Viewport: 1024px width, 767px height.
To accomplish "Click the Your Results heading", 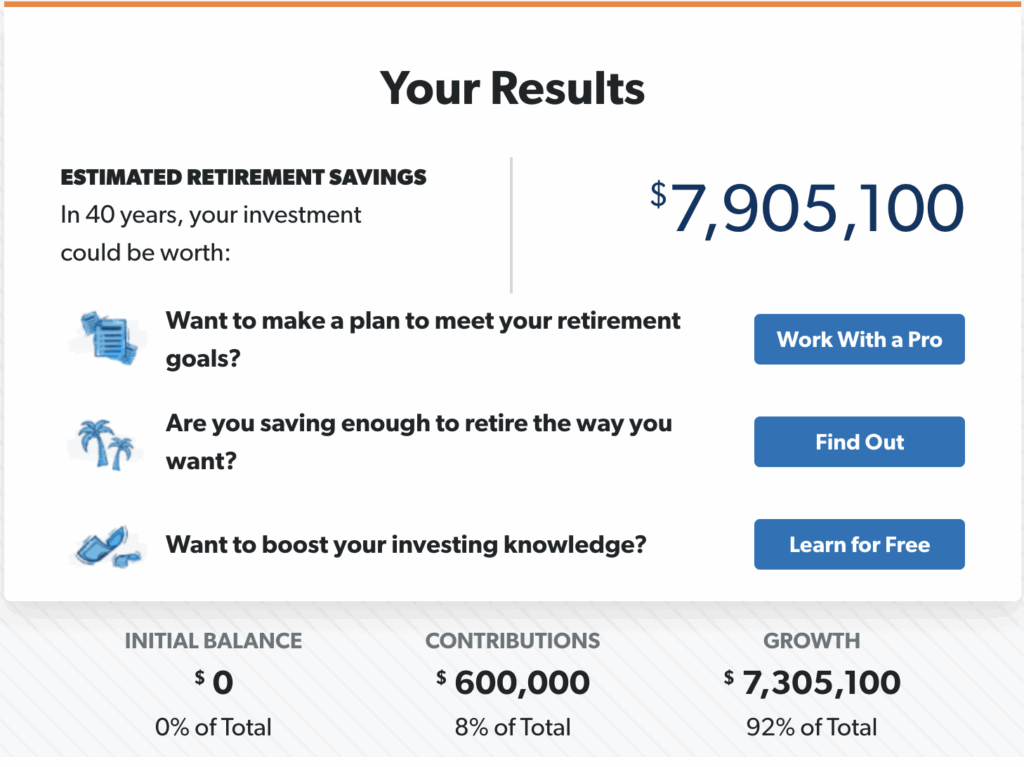I will [x=513, y=88].
